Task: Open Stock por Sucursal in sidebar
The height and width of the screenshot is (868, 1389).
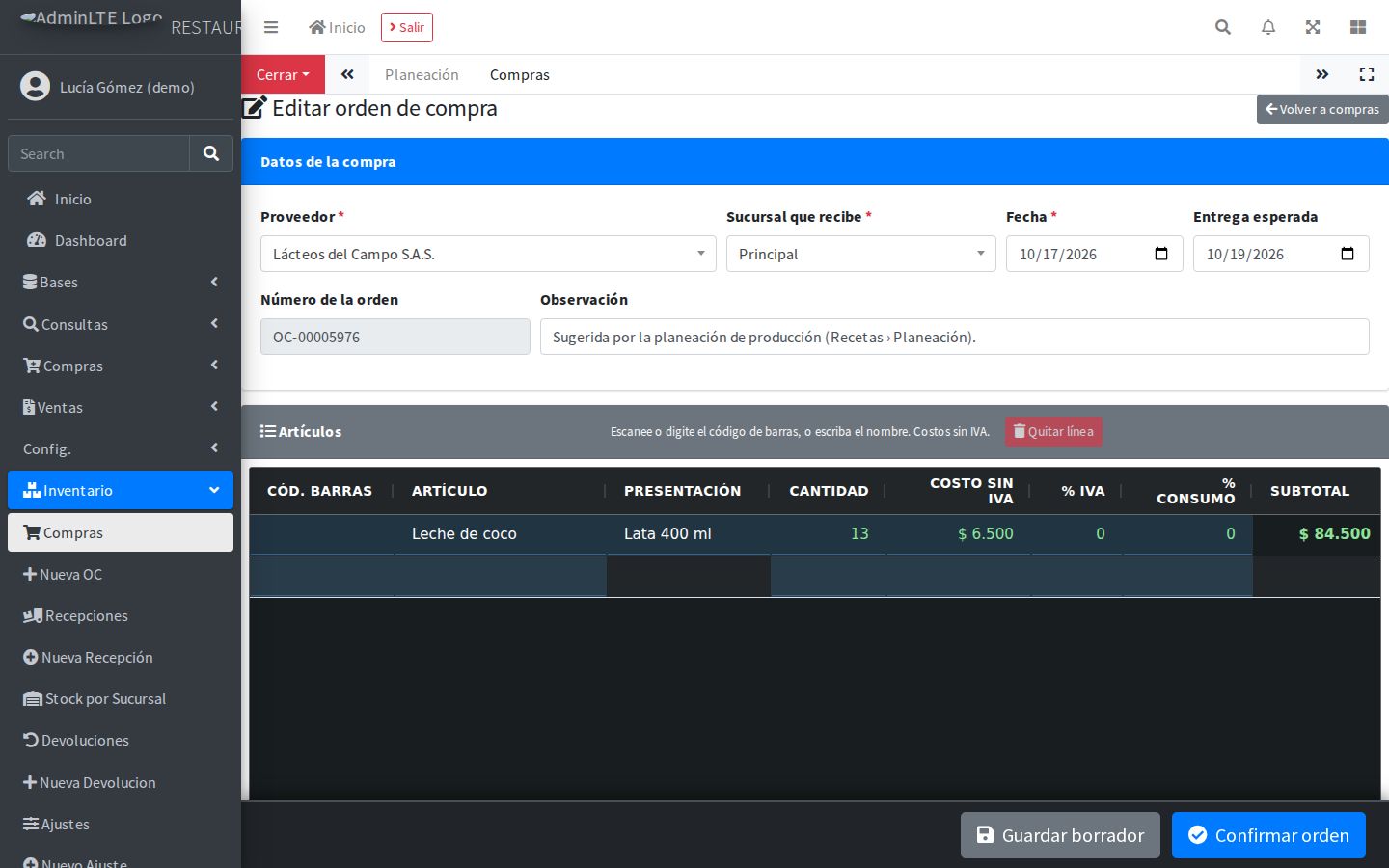Action: 121,698
